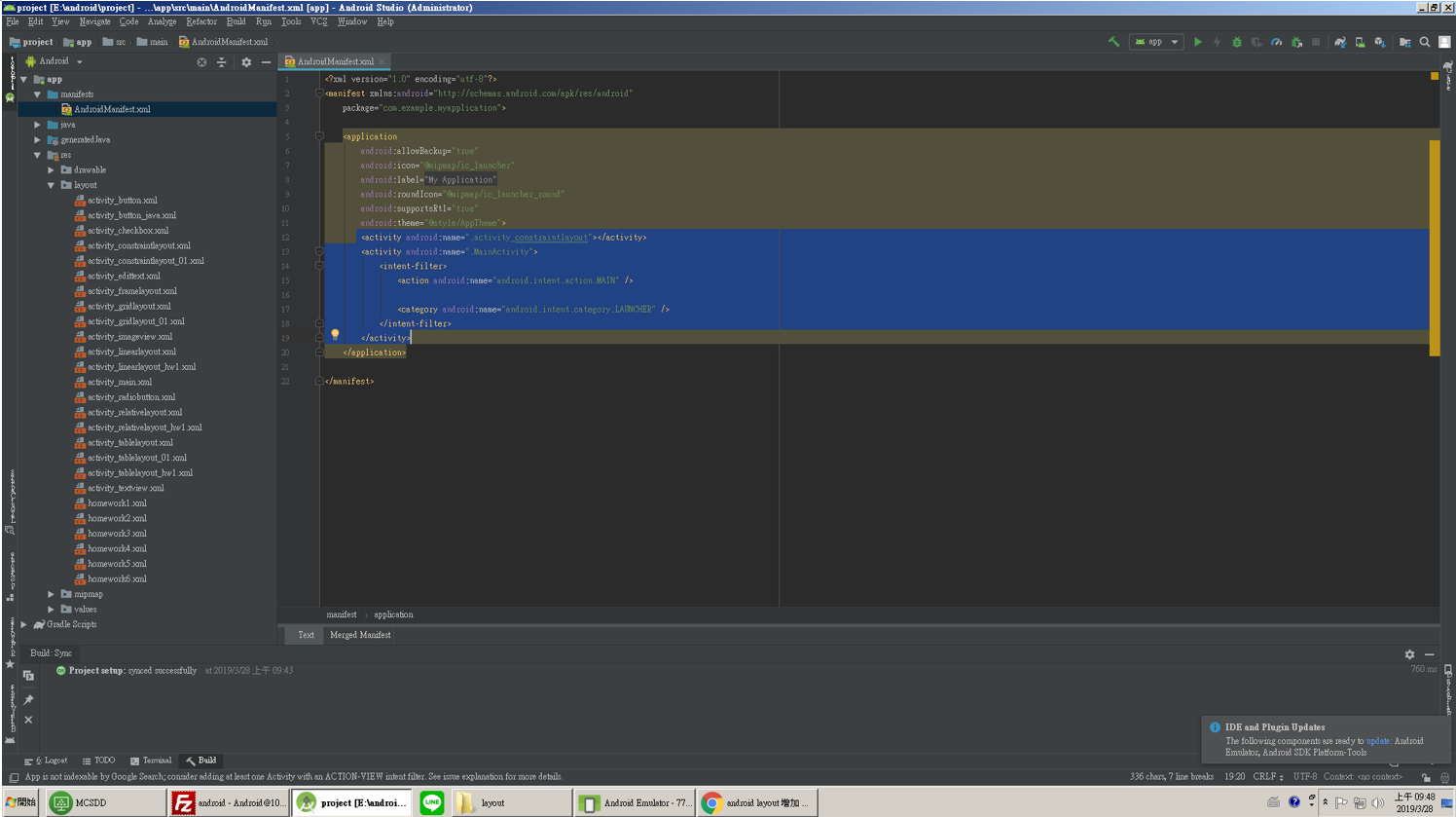Fold the application tag in gutter
This screenshot has height=817, width=1456.
(x=319, y=136)
